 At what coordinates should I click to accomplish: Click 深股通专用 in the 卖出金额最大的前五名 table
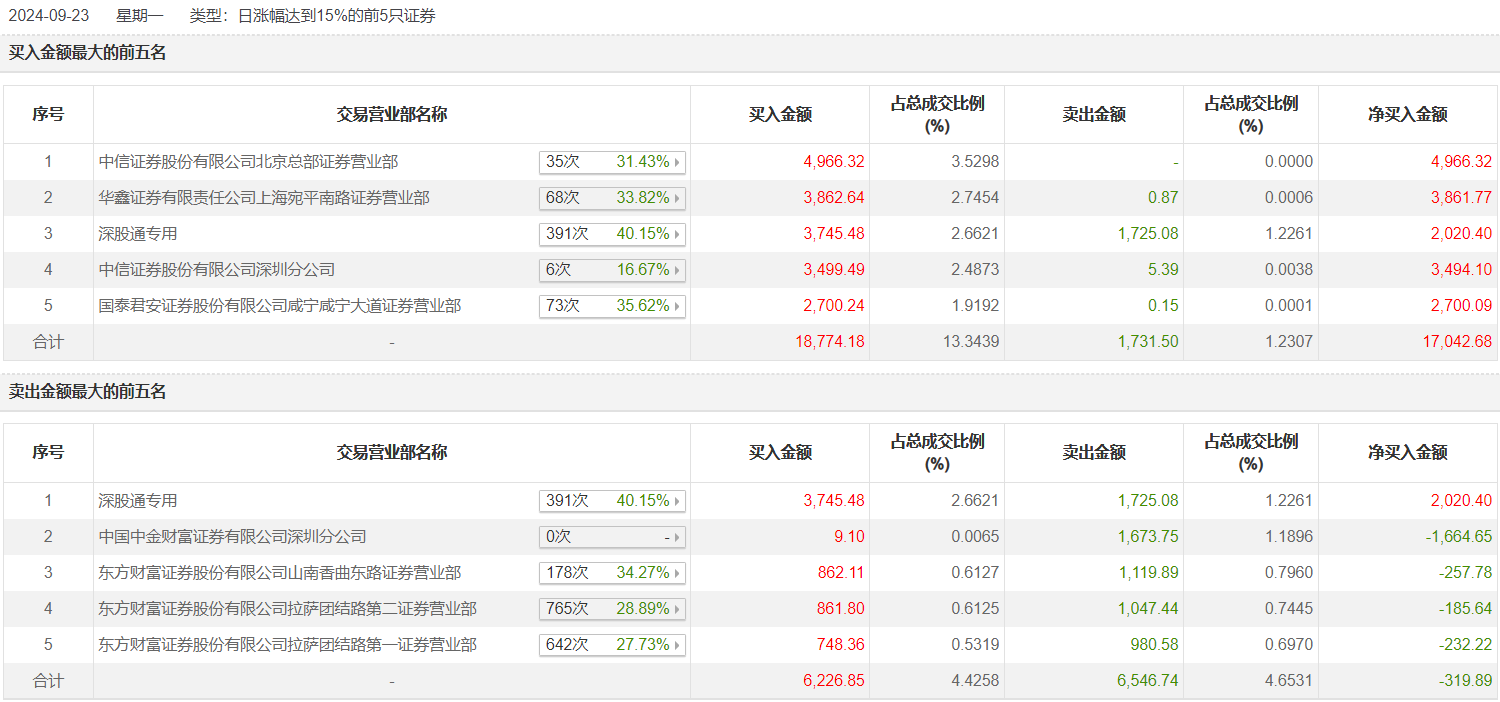pos(138,501)
